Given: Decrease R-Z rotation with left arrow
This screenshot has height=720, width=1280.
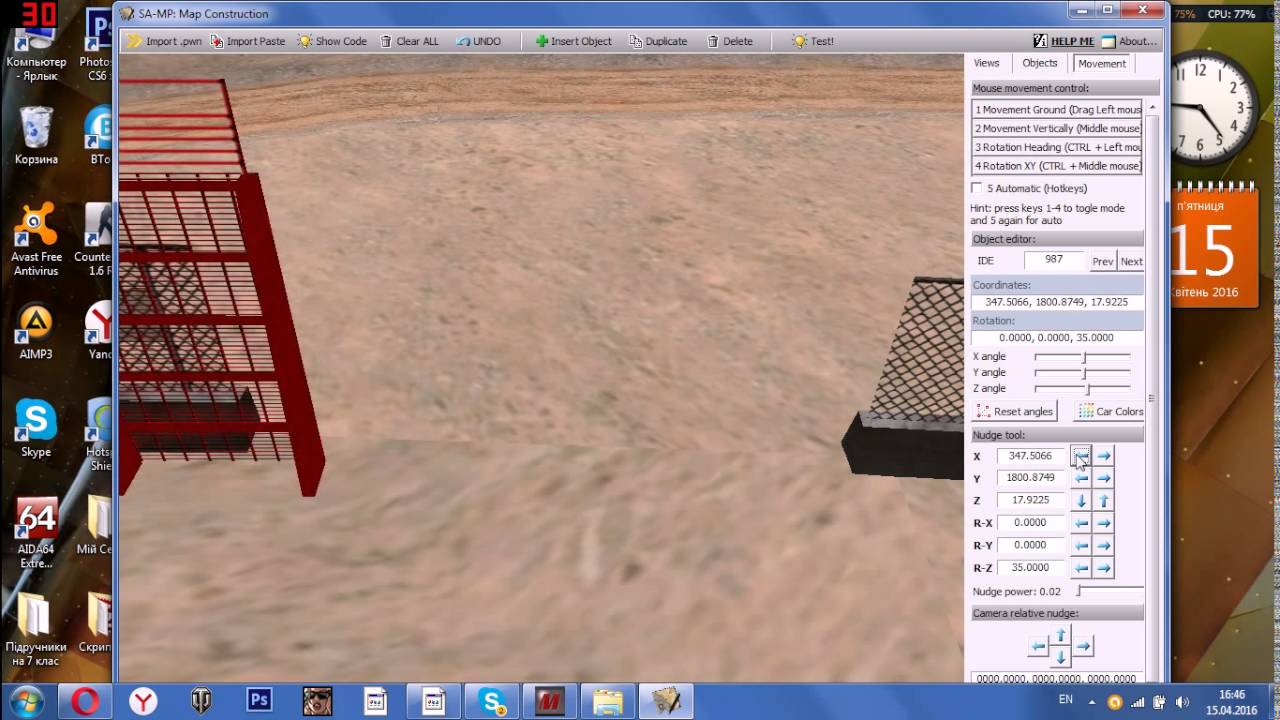Looking at the screenshot, I should tap(1081, 568).
